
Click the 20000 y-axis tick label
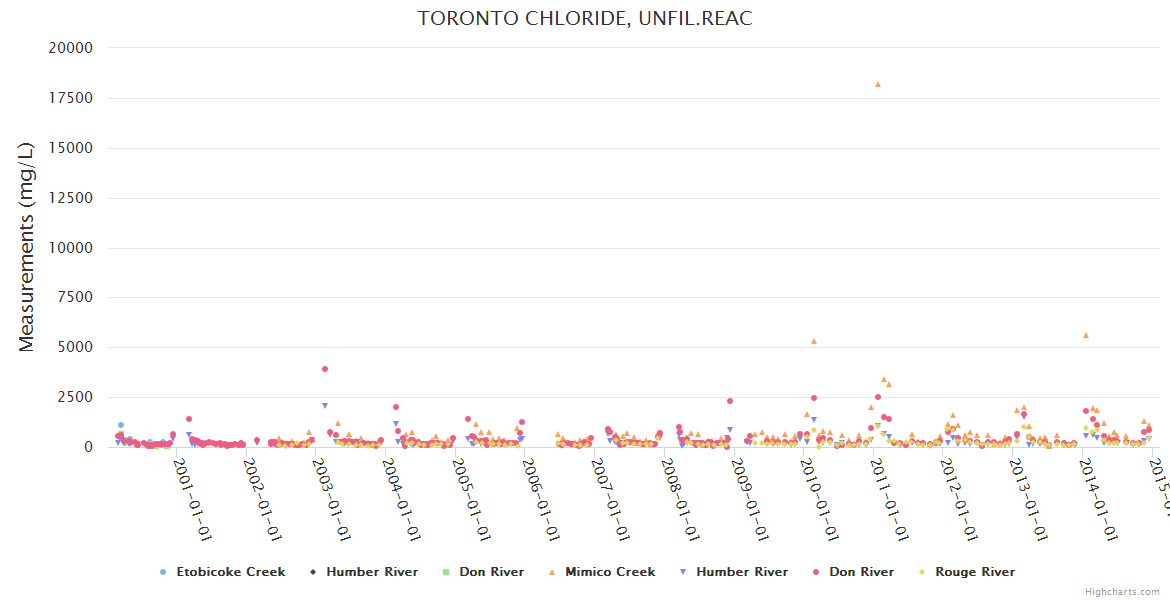point(71,48)
